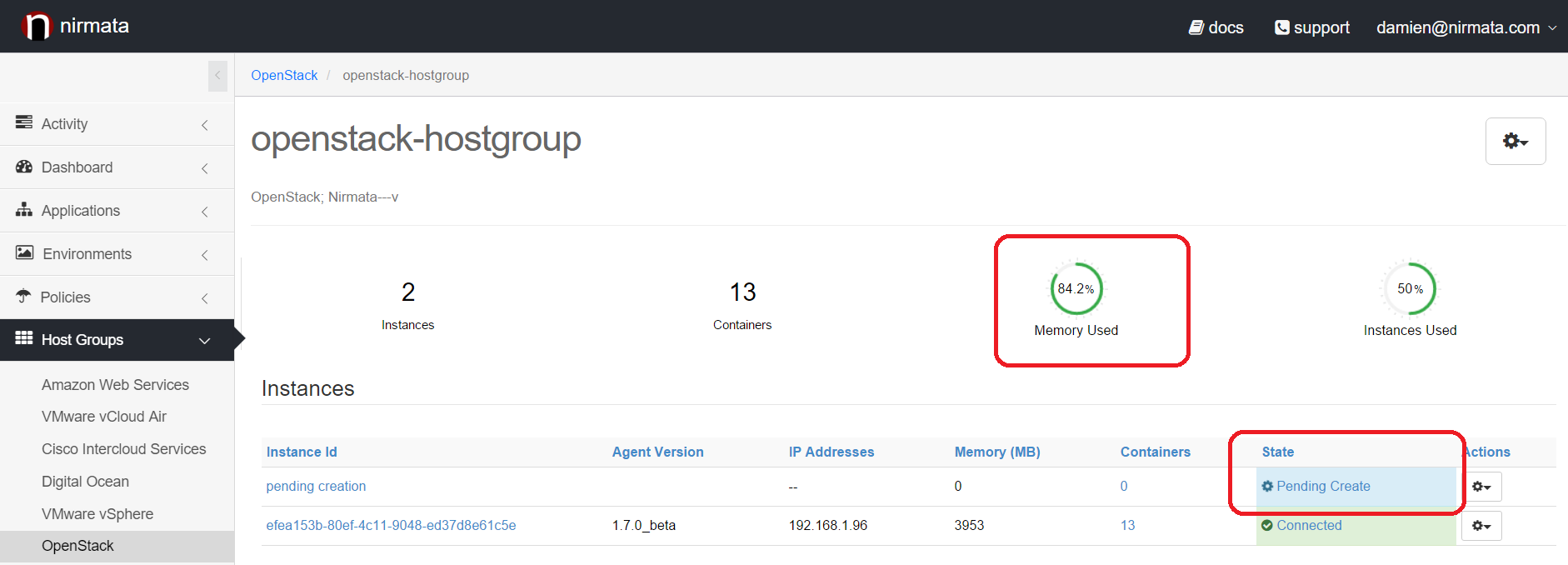Screen dimensions: 1568x565
Task: Open the Applications sidebar section
Action: click(x=117, y=211)
